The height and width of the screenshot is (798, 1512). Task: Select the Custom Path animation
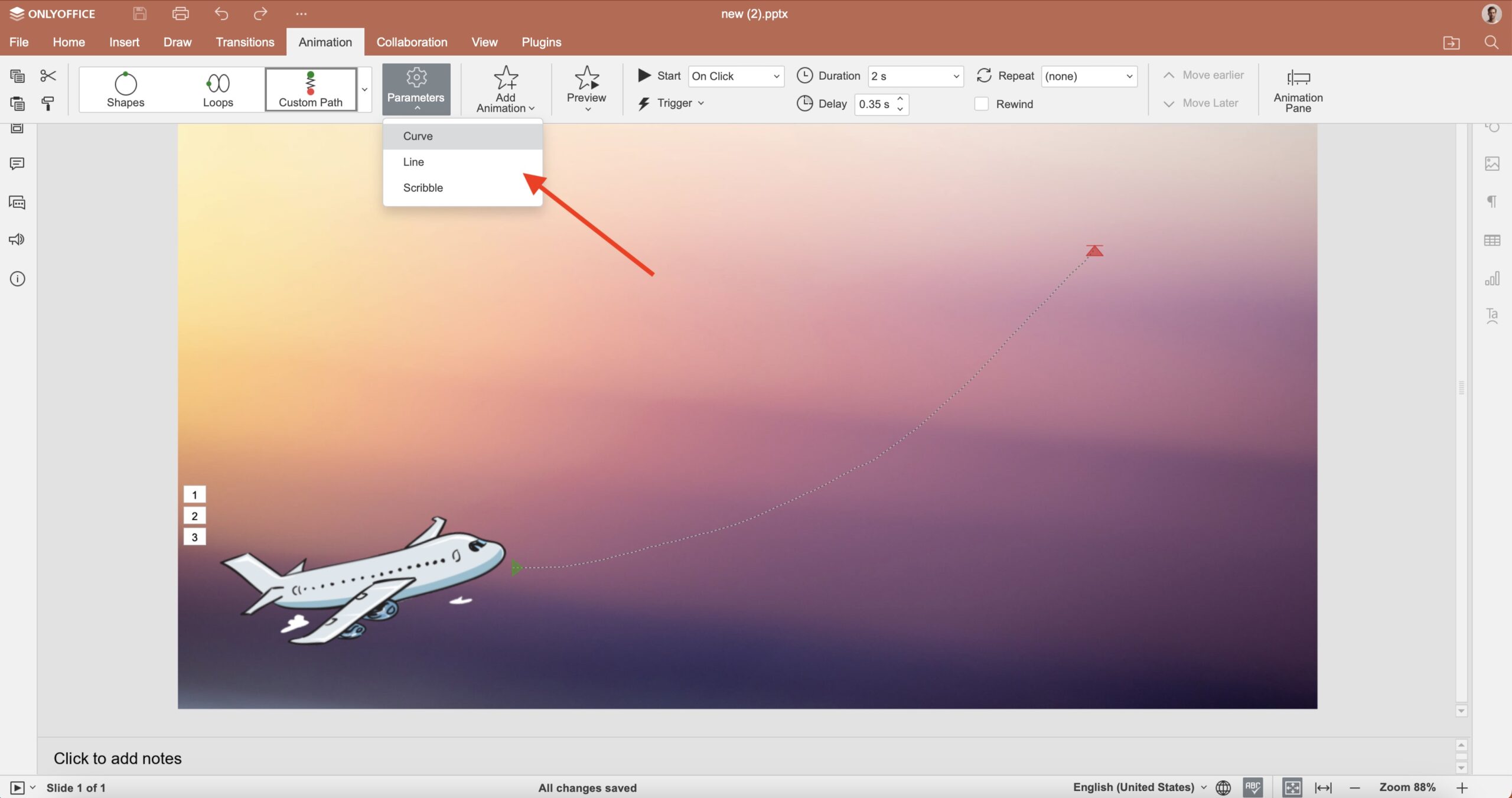coord(311,89)
